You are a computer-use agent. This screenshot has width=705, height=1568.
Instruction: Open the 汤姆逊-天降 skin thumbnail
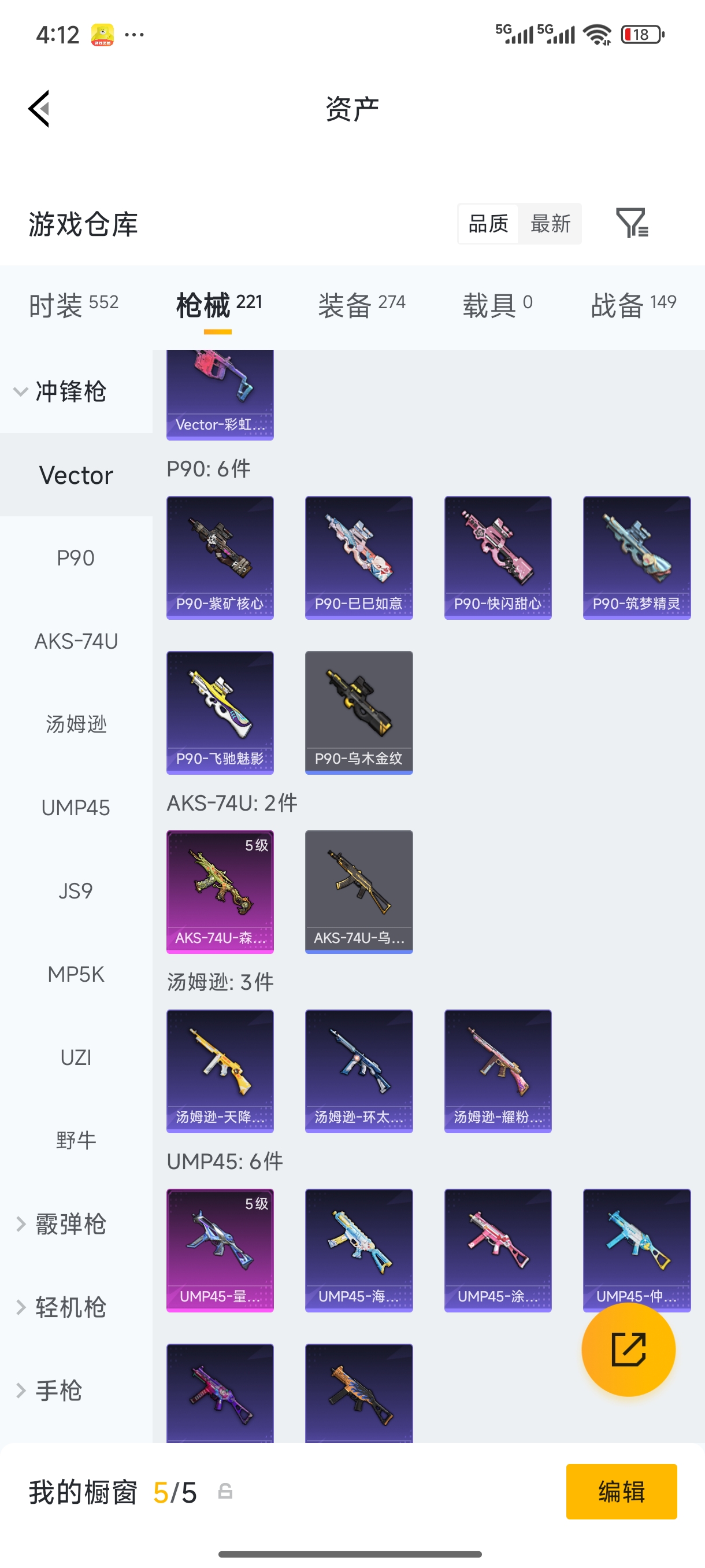[x=220, y=1071]
